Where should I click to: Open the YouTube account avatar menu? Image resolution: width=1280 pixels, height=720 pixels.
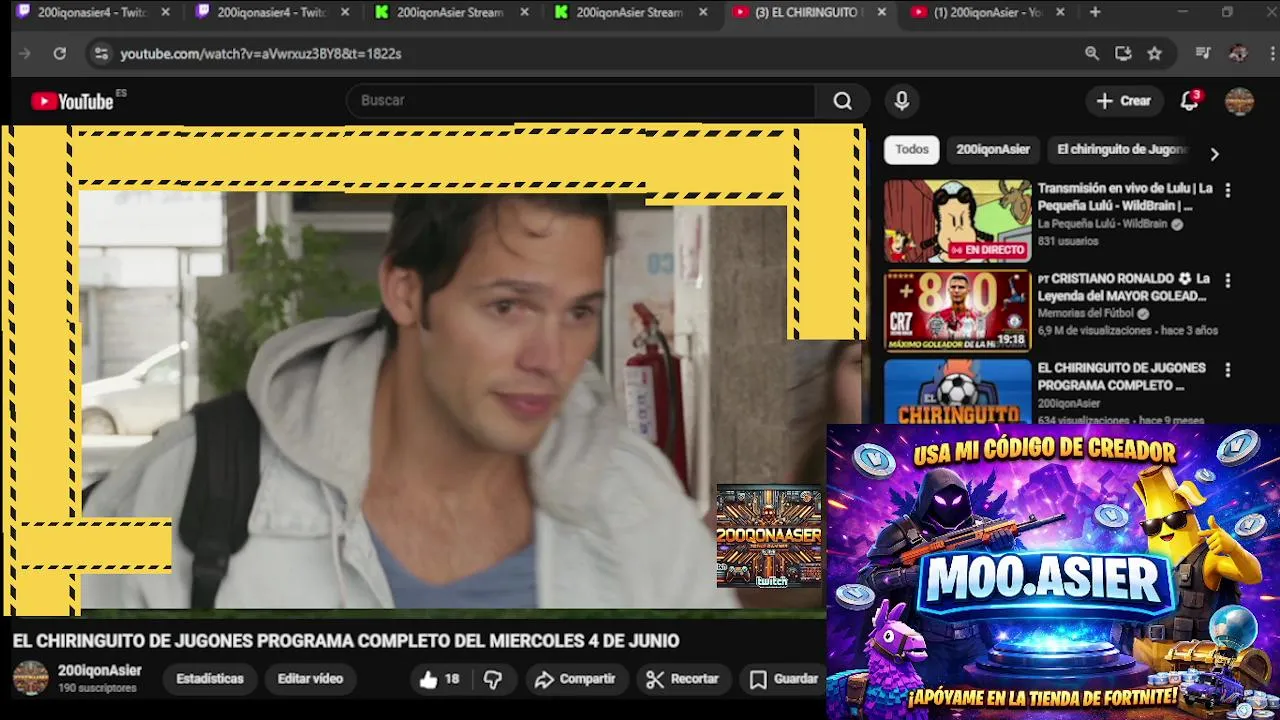coord(1239,101)
